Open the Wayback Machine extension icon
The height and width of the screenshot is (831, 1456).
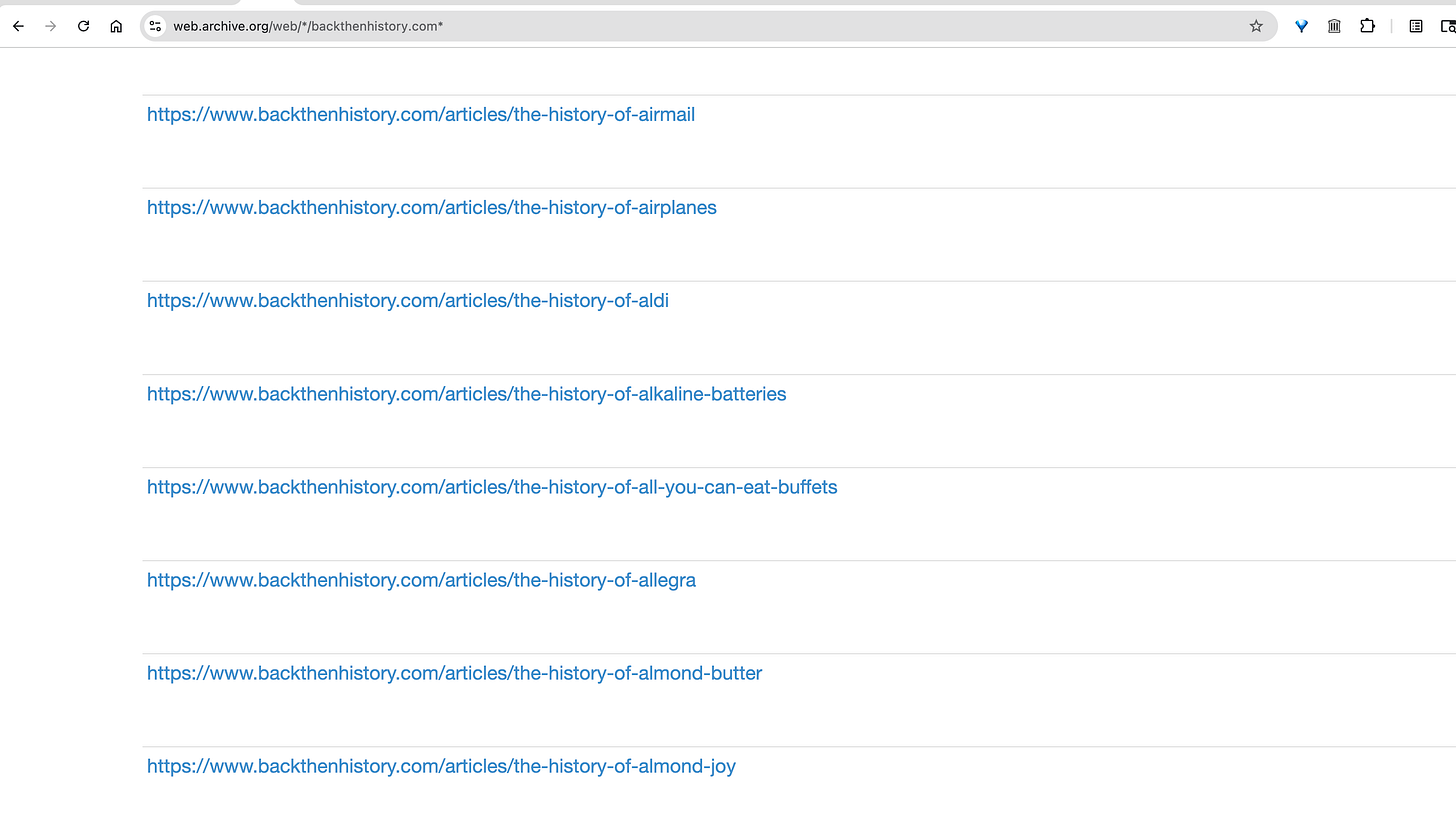(1334, 26)
